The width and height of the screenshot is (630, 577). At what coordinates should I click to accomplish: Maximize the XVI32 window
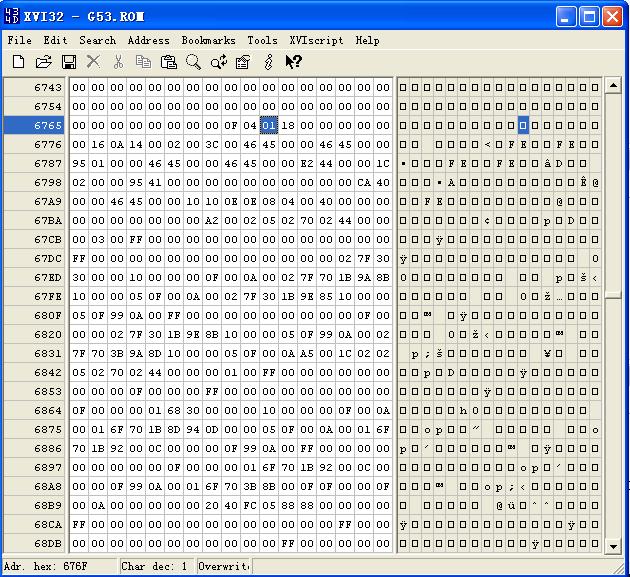coord(589,17)
